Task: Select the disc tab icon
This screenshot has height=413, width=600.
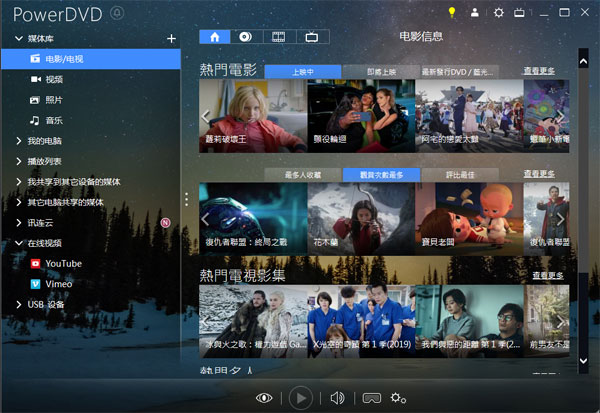Action: pyautogui.click(x=246, y=37)
